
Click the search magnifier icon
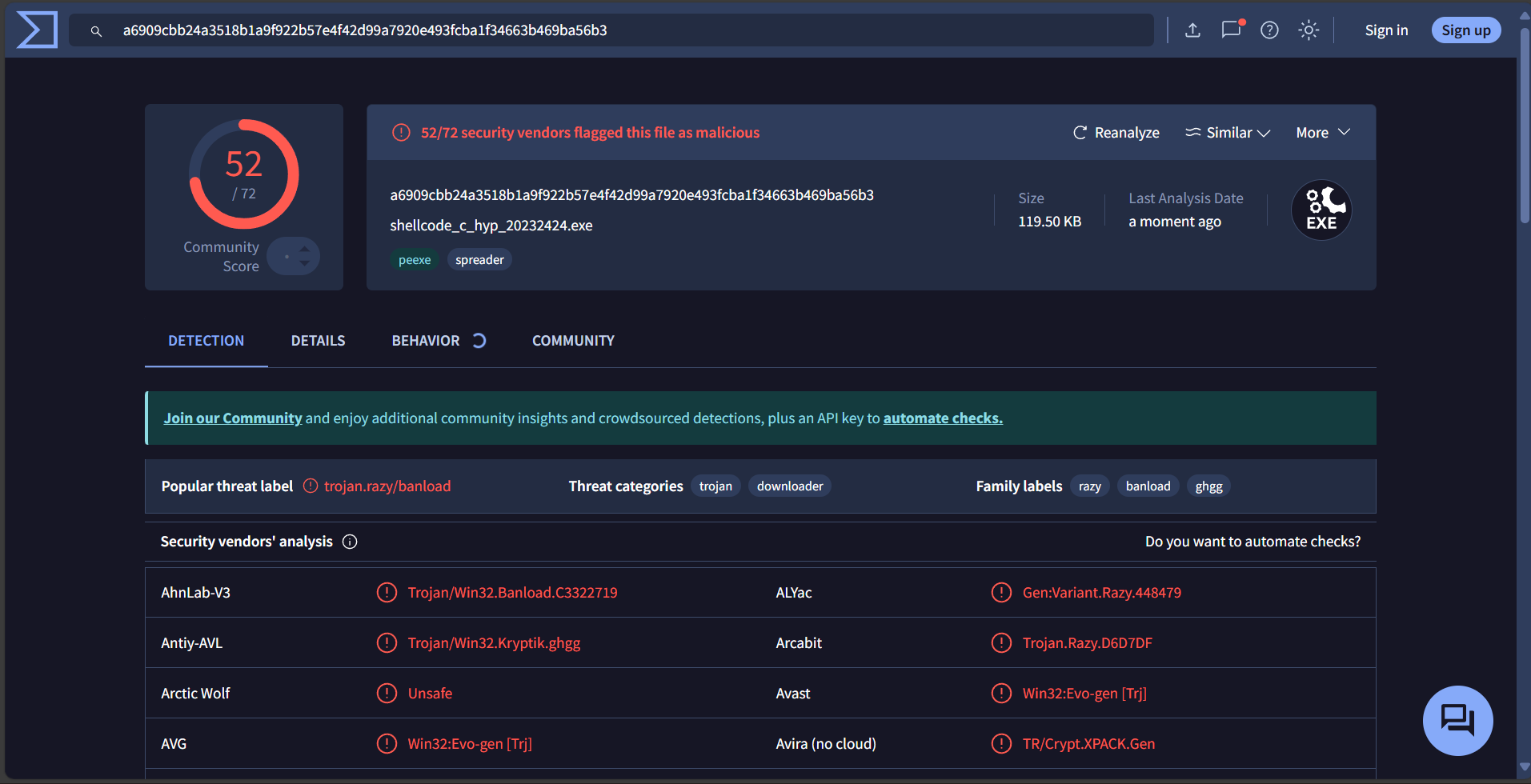96,31
